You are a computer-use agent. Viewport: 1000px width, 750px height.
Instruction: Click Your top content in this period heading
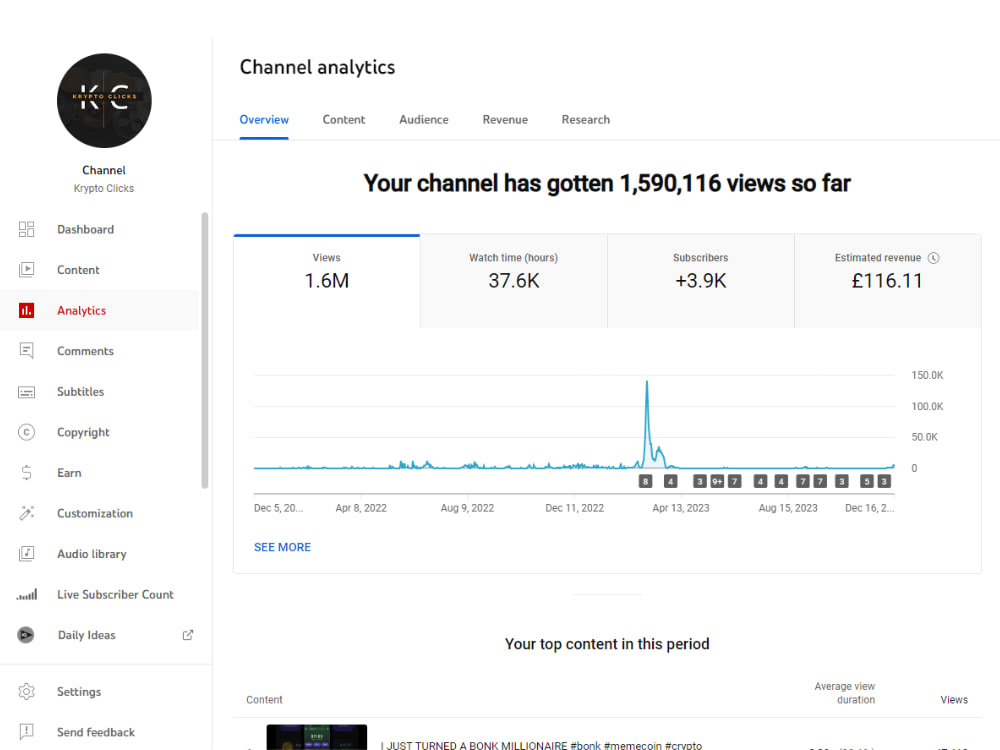click(607, 644)
